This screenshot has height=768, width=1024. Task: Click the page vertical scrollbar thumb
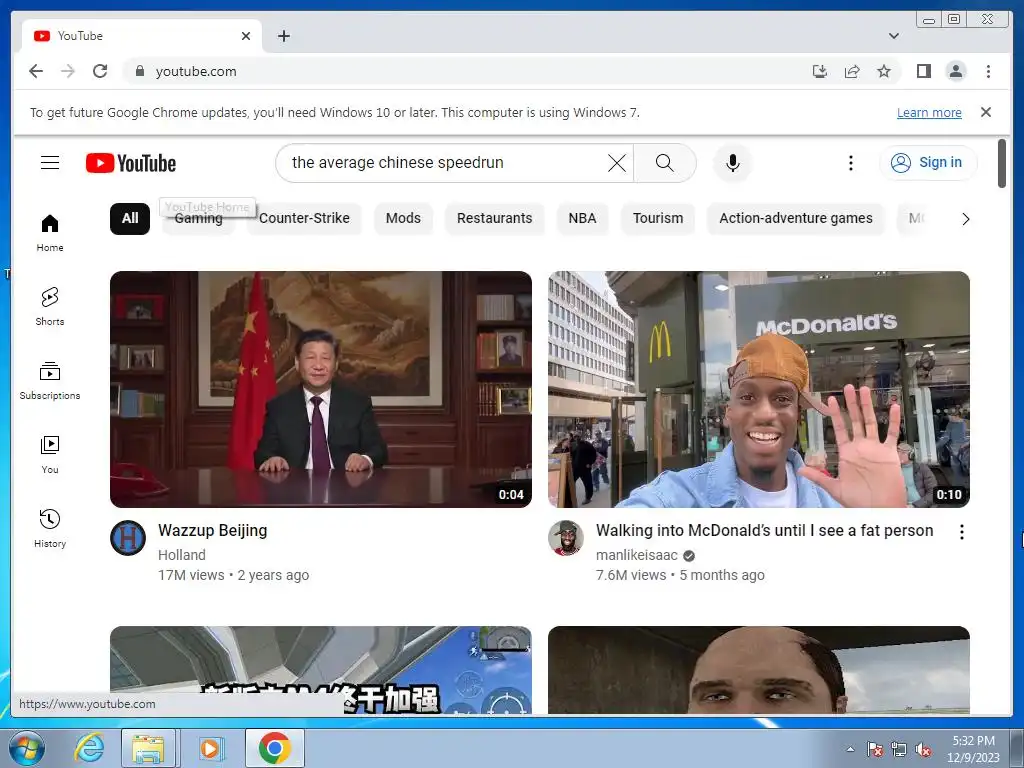(1002, 163)
